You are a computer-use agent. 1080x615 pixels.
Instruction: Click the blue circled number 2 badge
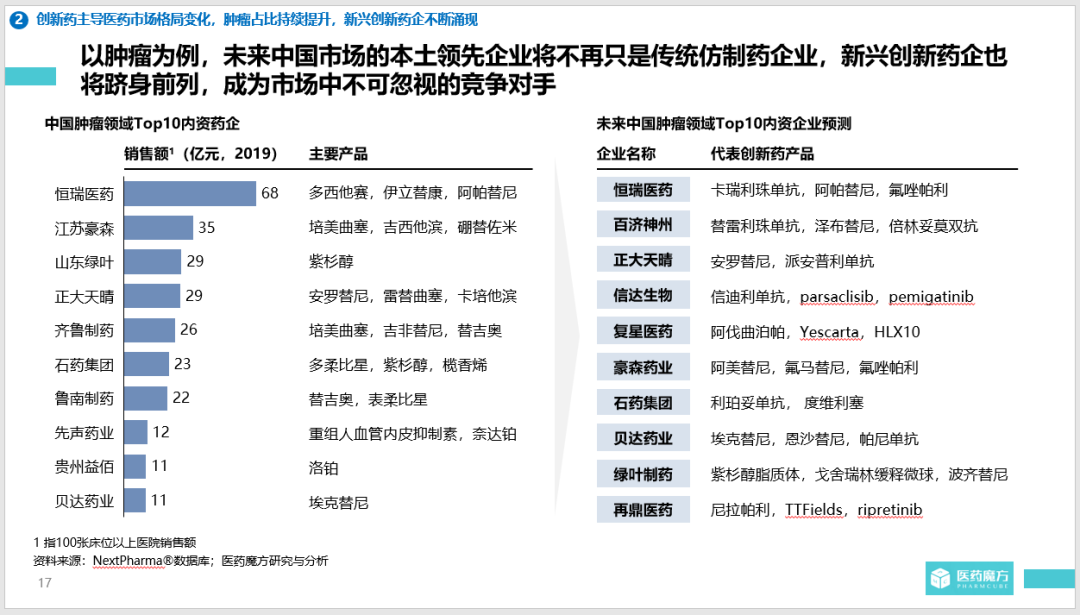pyautogui.click(x=19, y=19)
